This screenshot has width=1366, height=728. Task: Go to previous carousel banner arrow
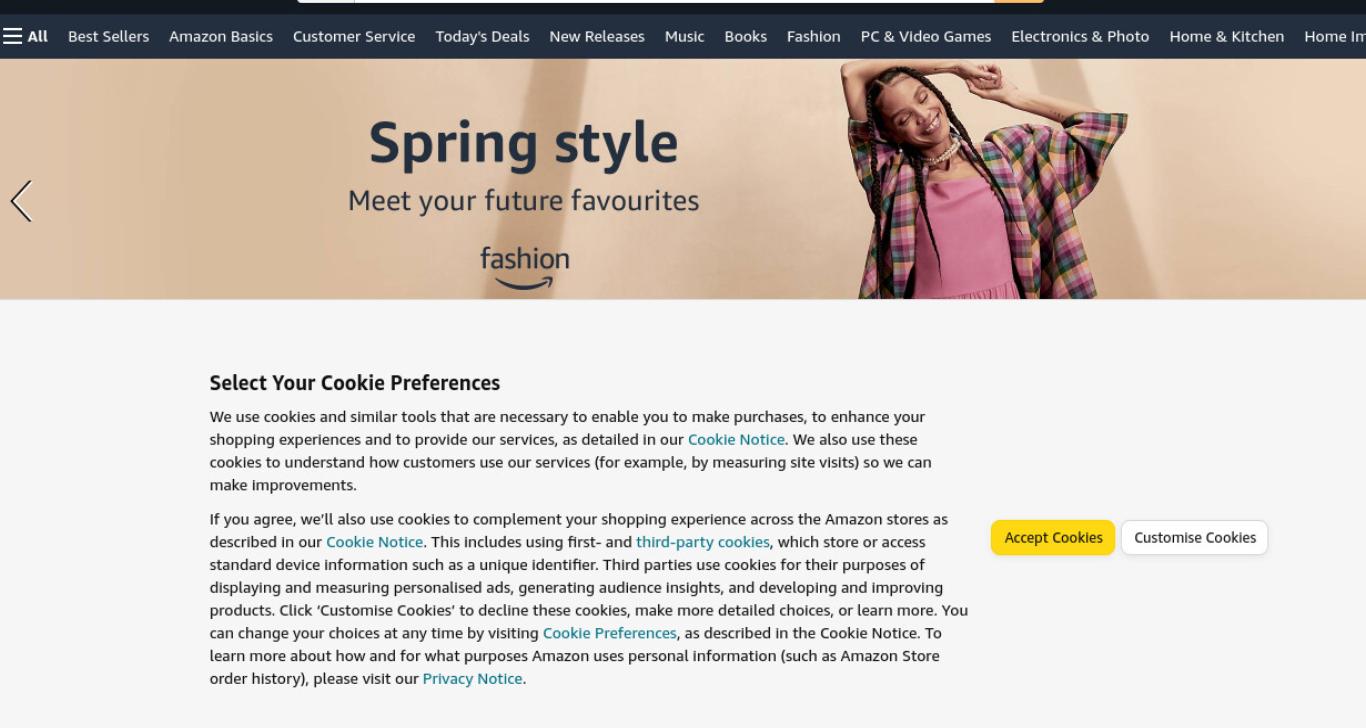pos(21,201)
